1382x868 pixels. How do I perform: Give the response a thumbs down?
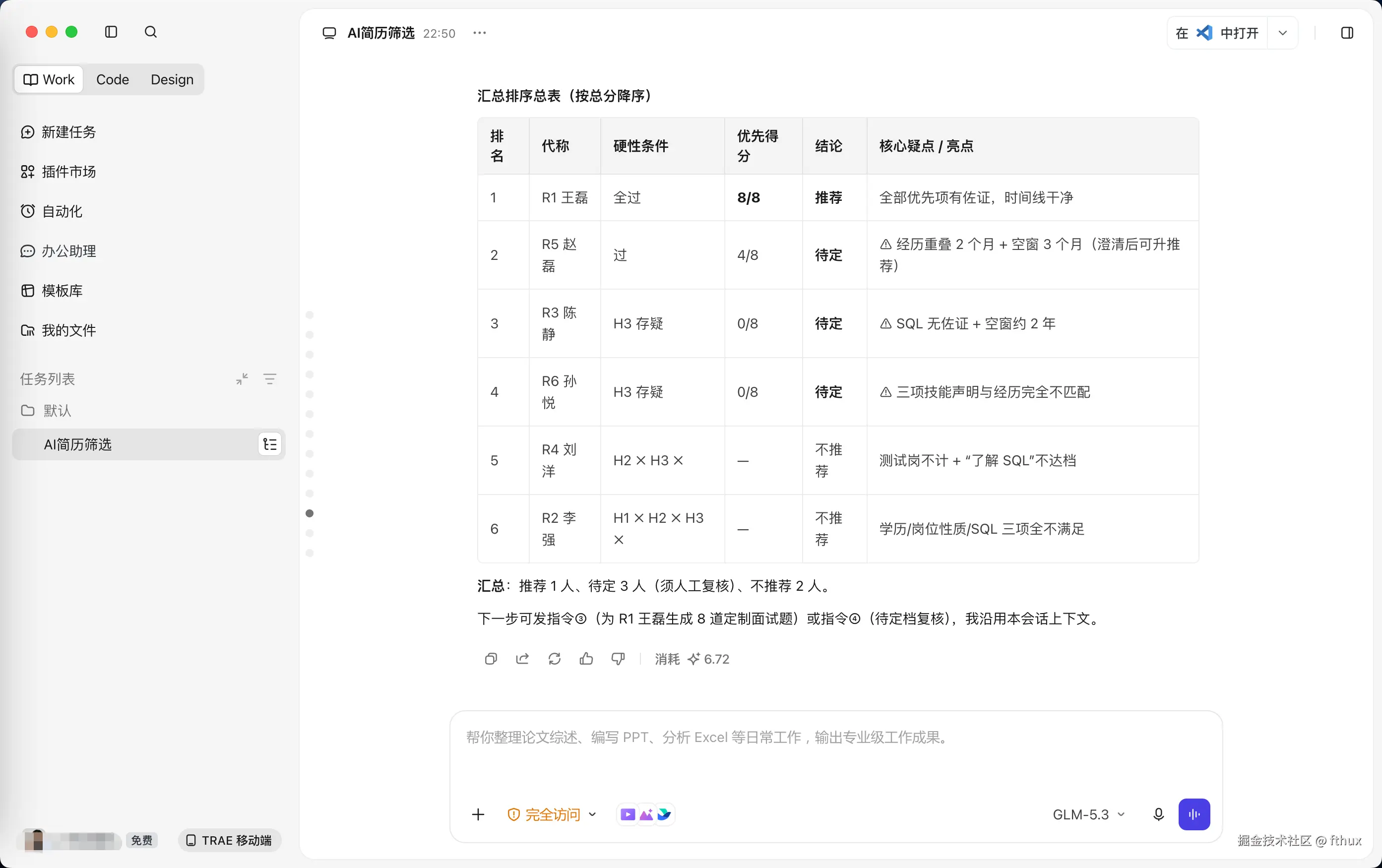coord(618,659)
